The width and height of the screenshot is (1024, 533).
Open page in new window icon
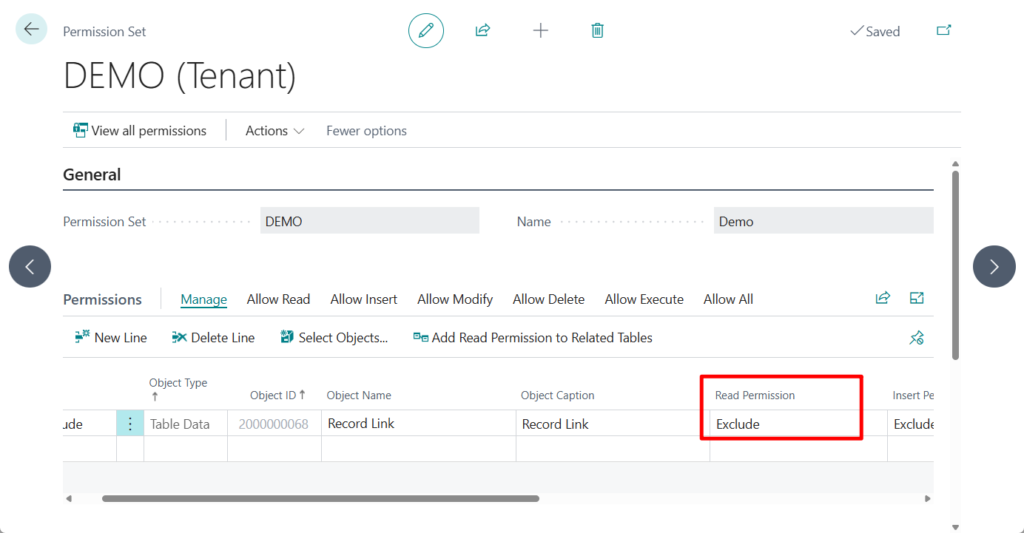pos(943,31)
